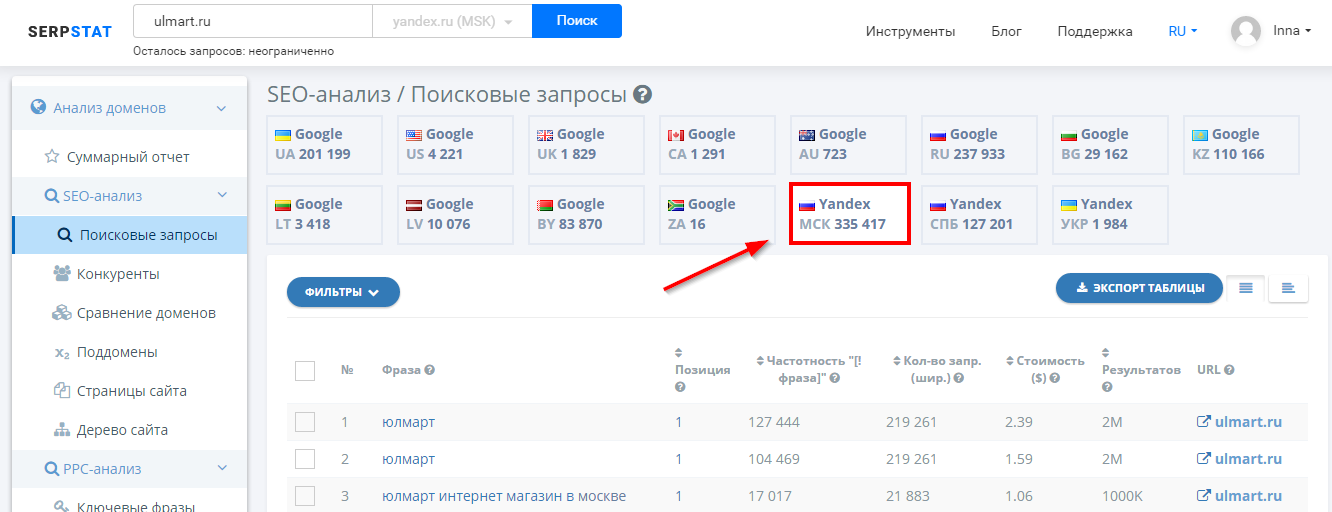Screen dimensions: 1332x512
Task: Click the globe icon for Анализ доменов
Action: coord(38,107)
